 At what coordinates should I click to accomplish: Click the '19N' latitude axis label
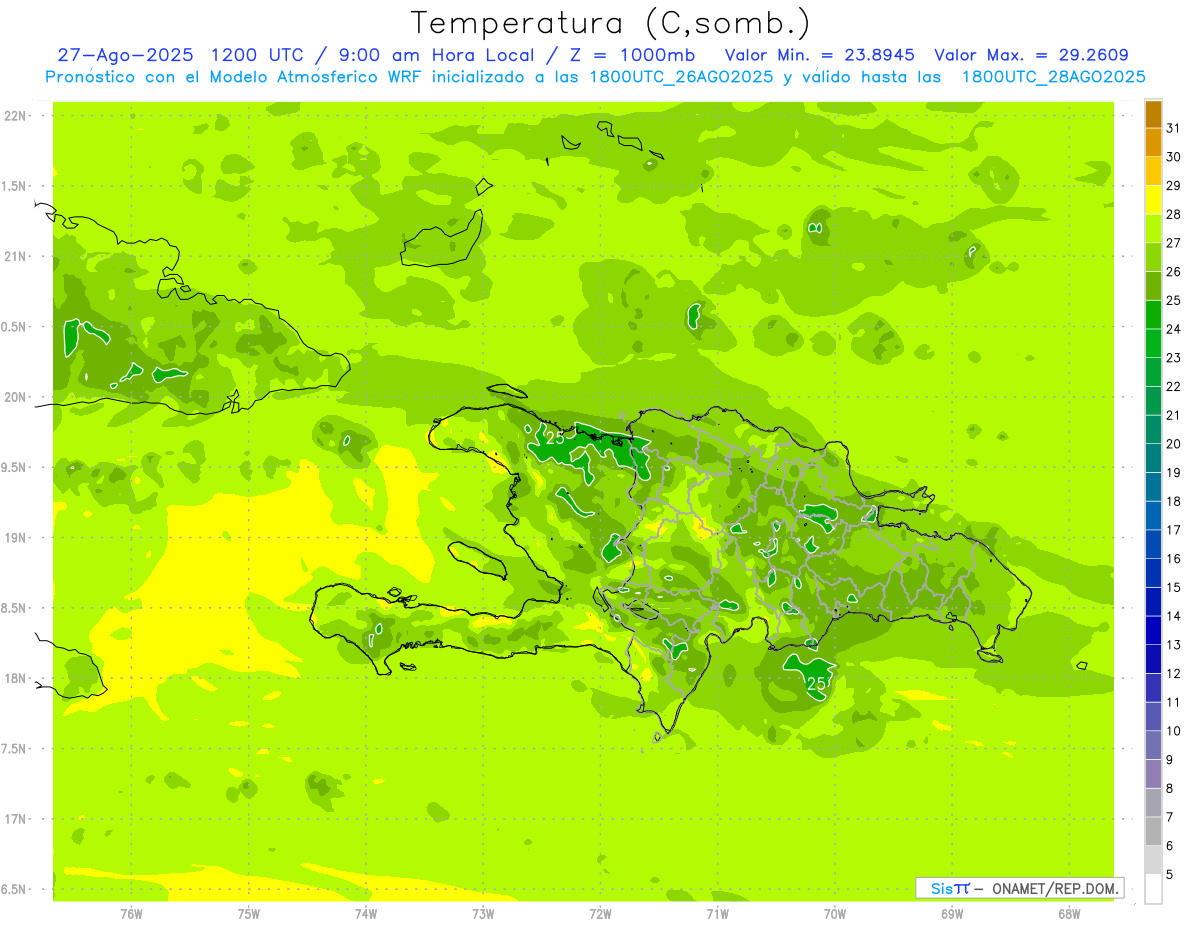pyautogui.click(x=16, y=537)
